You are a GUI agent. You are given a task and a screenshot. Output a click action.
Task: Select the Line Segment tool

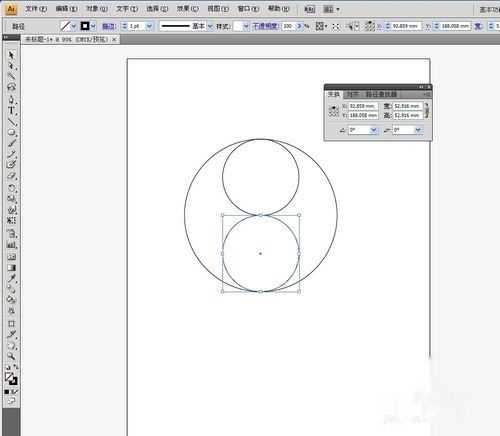pos(11,122)
